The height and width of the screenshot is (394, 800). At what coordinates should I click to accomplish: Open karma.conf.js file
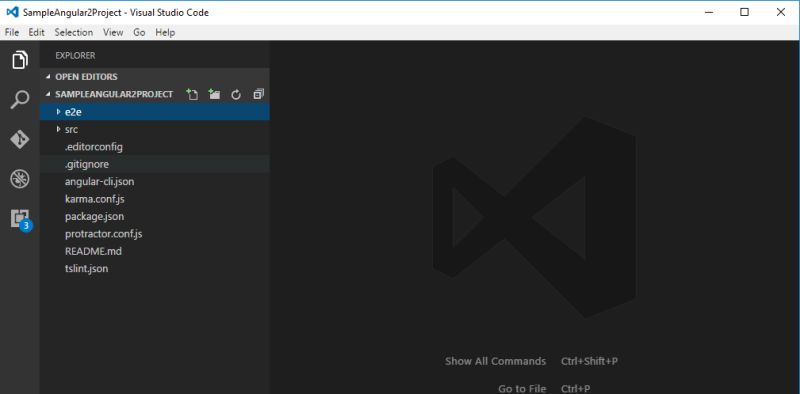coord(155,199)
